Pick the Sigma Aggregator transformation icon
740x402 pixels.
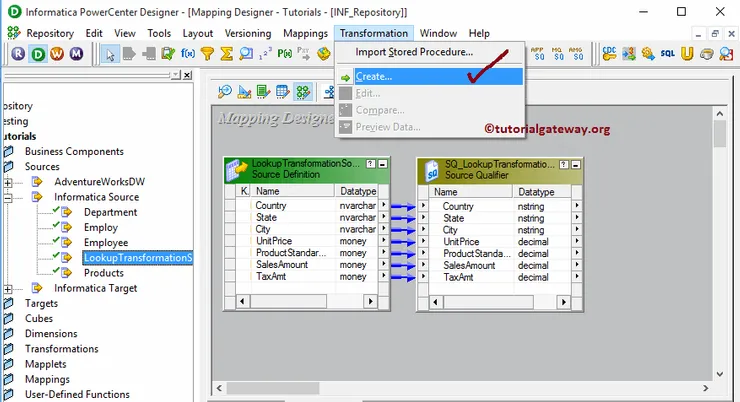227,54
